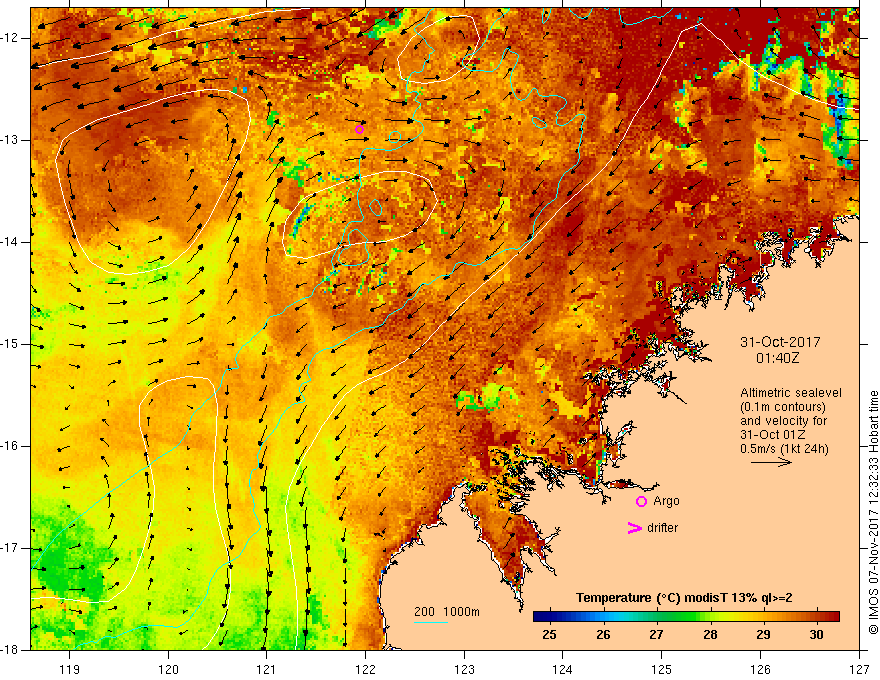Click the 26 tick label on color bar
The image size is (880, 680).
[603, 635]
